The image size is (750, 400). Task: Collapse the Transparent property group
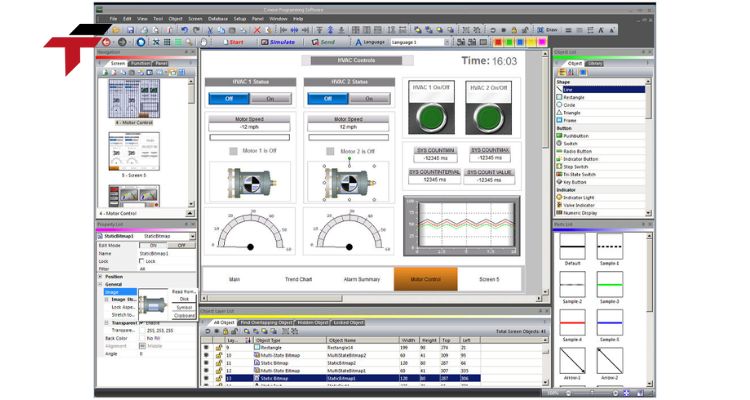coord(107,323)
